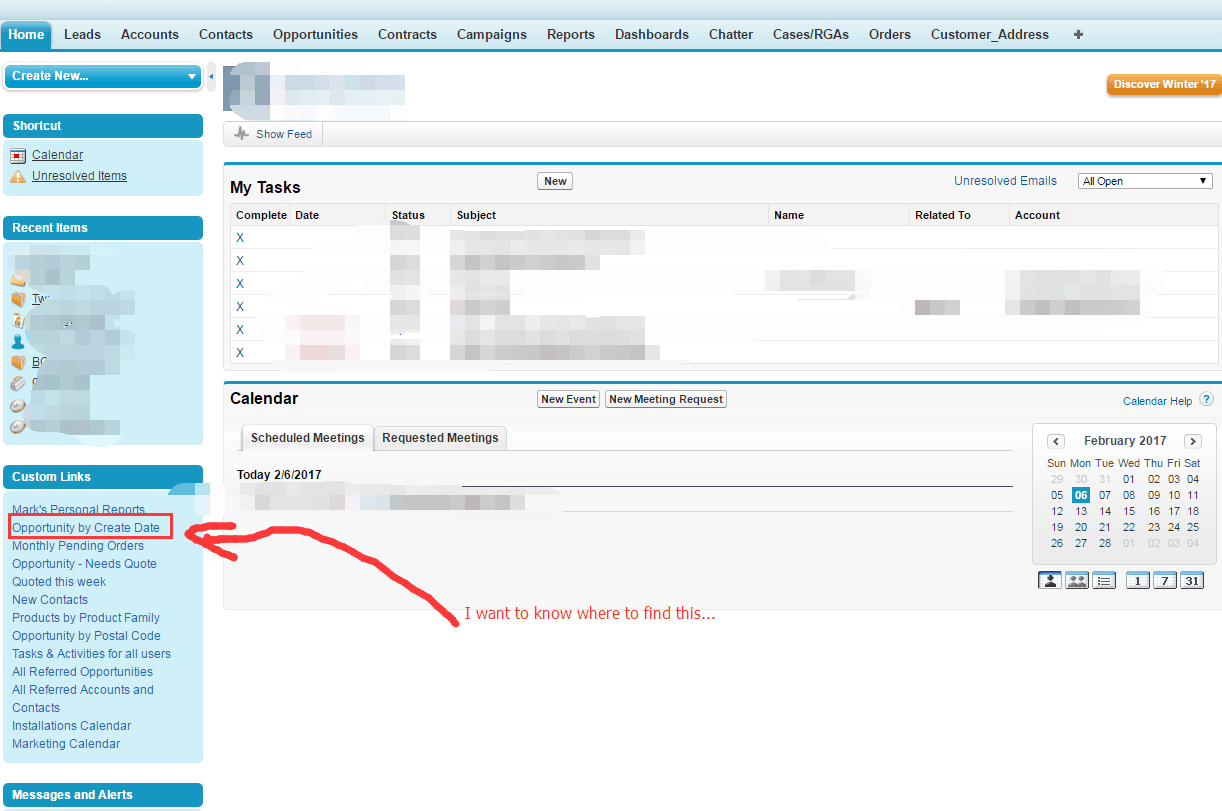Mark the first task complete with X
The height and width of the screenshot is (811, 1222).
coord(240,238)
